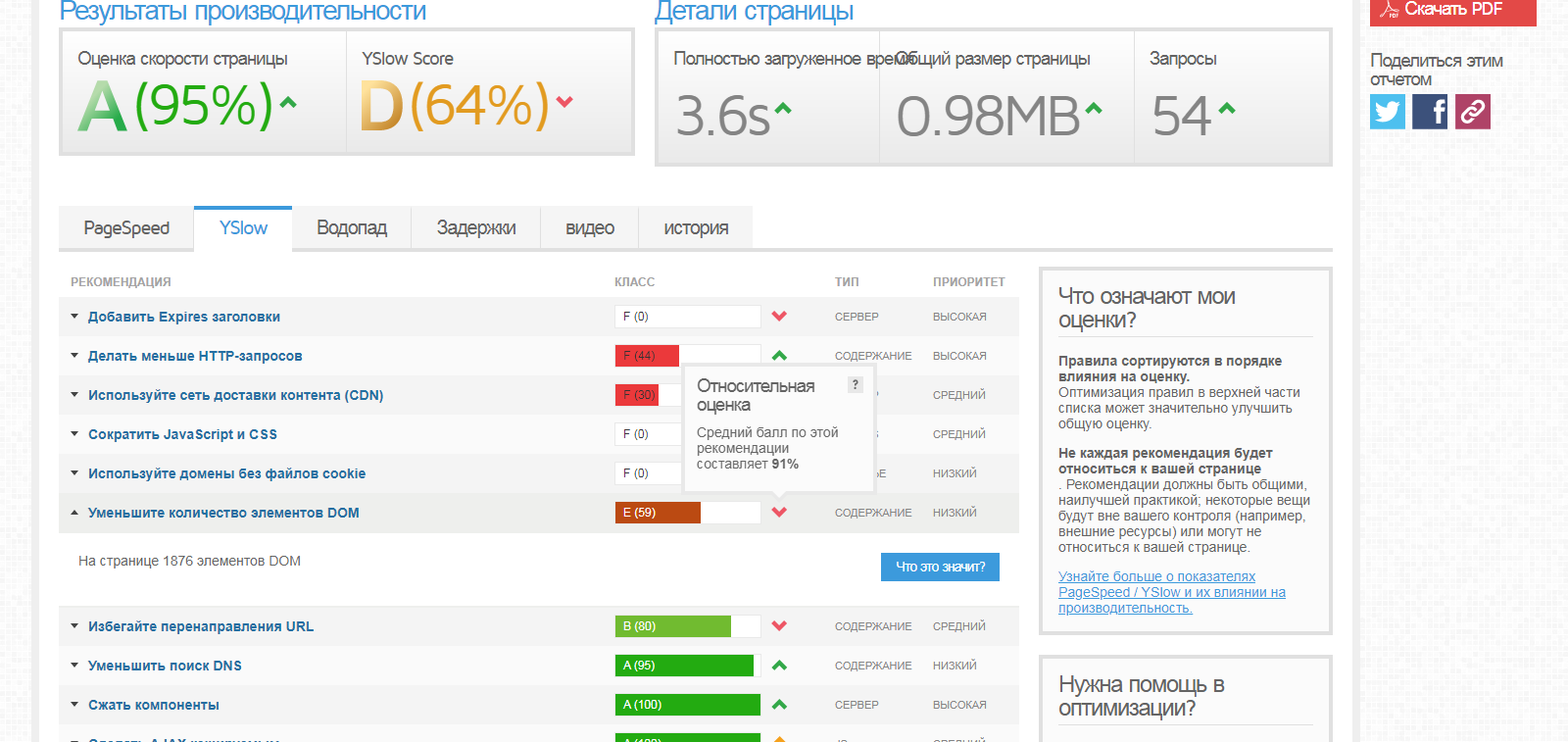Sort by the РЕКОМЕНДАЦИЯ column header

[x=121, y=282]
